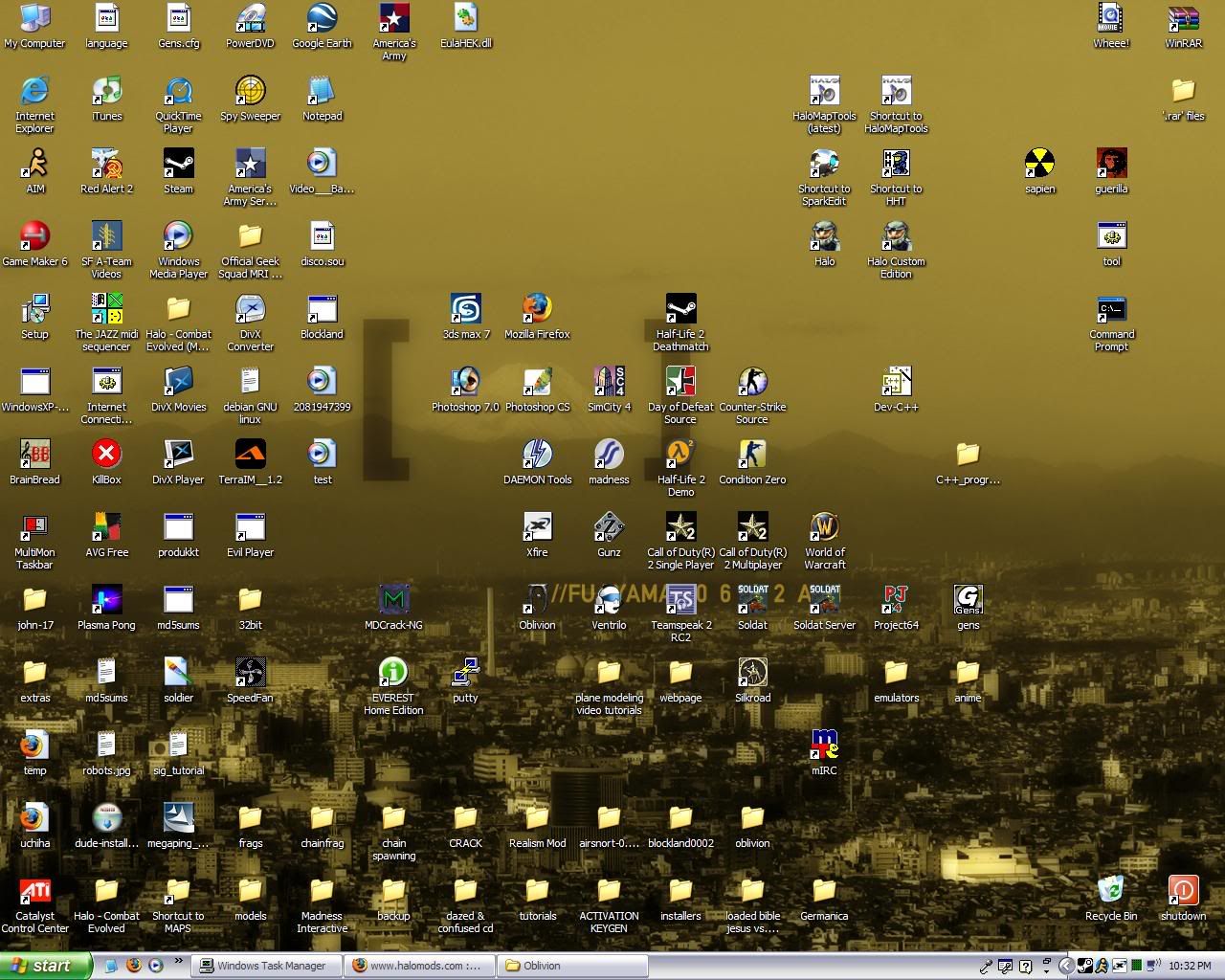Open the Dev-C++ desktop icon
Screen dimensions: 1225x980
[896, 390]
